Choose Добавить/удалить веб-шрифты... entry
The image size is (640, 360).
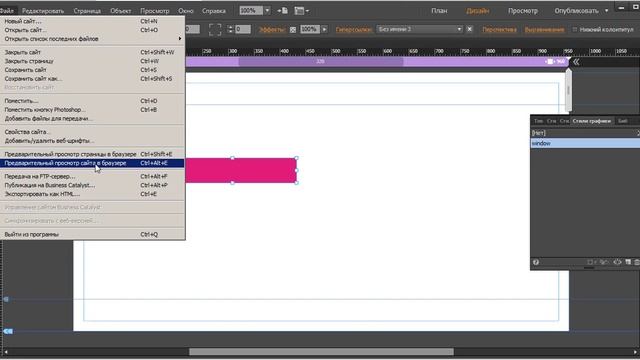(x=92, y=141)
